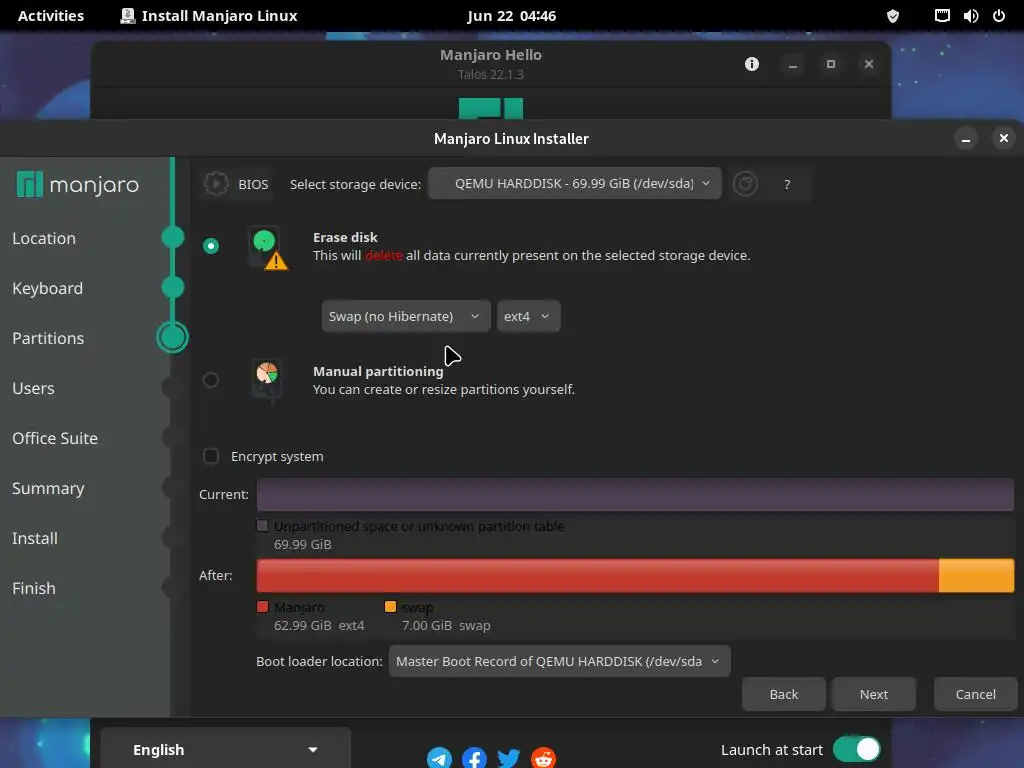1024x768 pixels.
Task: Select the Office Suite step
Action: 55,438
